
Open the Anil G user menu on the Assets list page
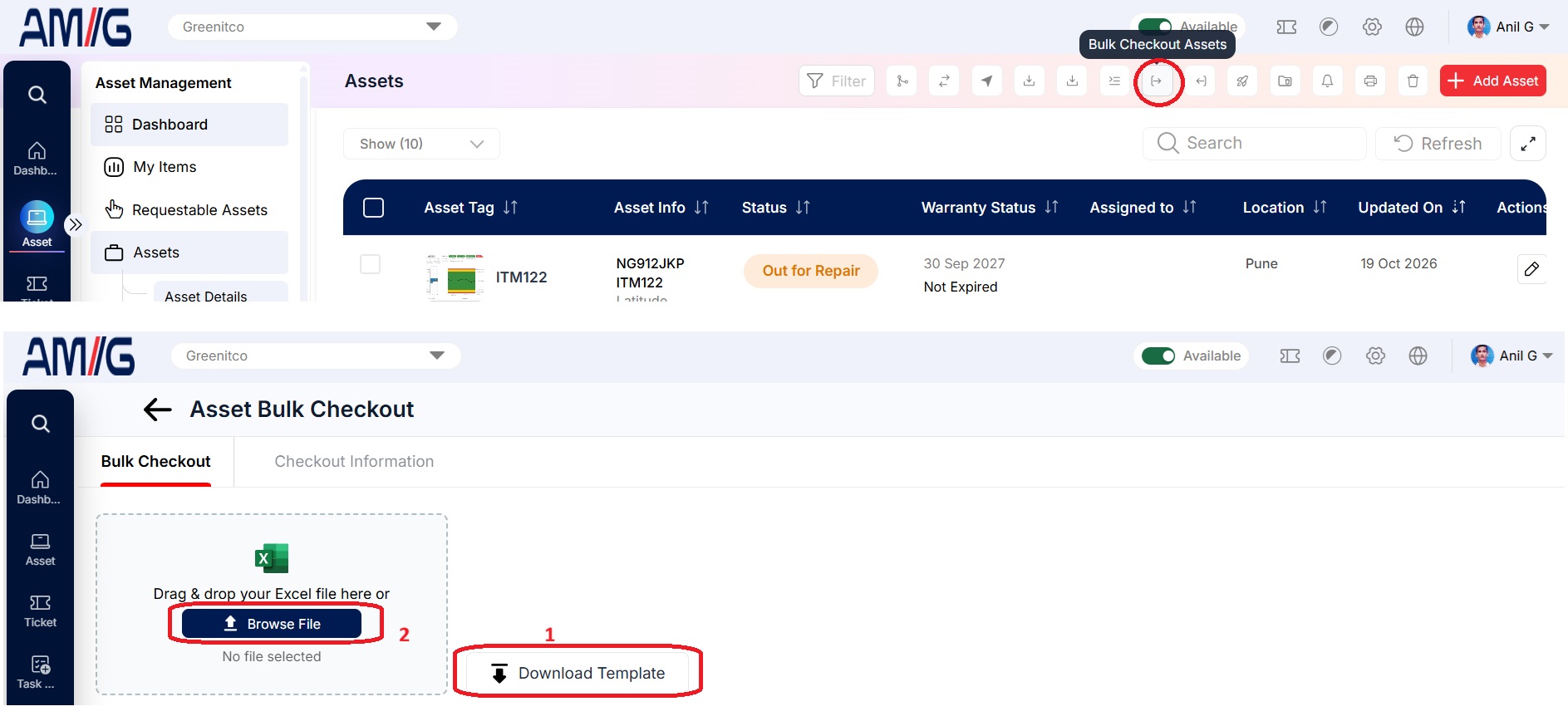(x=1508, y=27)
